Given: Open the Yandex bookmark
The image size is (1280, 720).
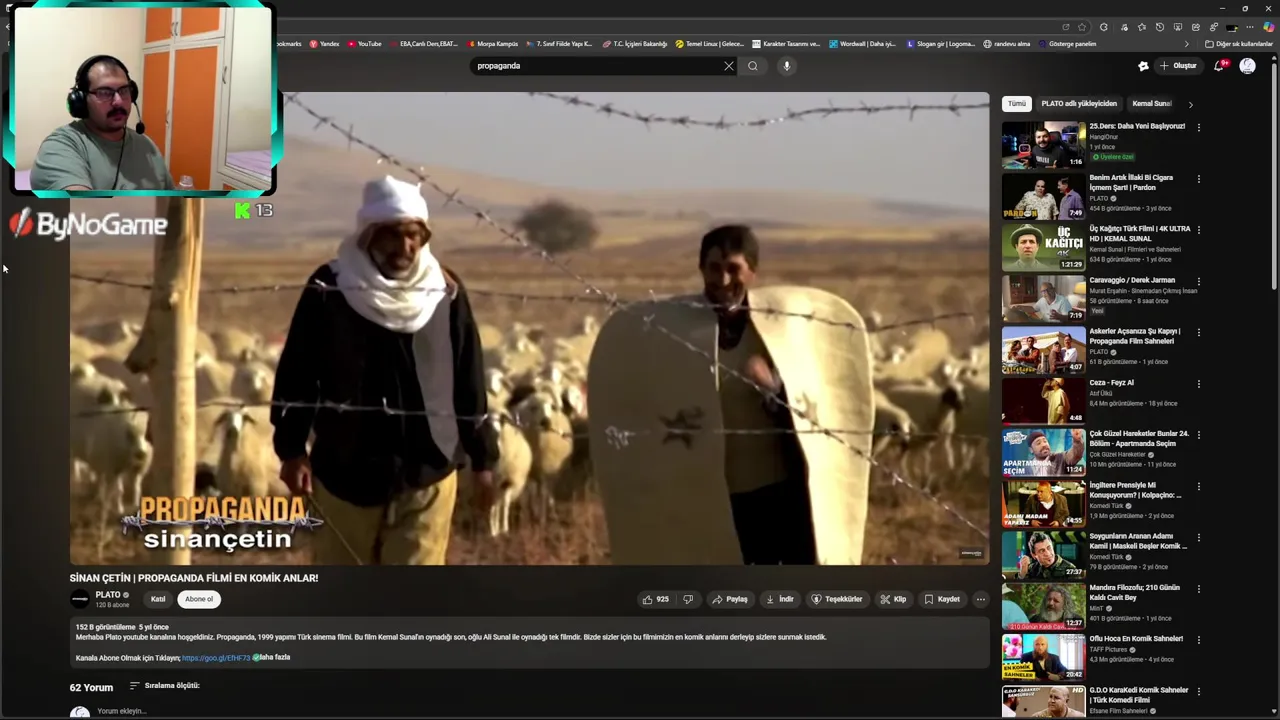Looking at the screenshot, I should 324,44.
